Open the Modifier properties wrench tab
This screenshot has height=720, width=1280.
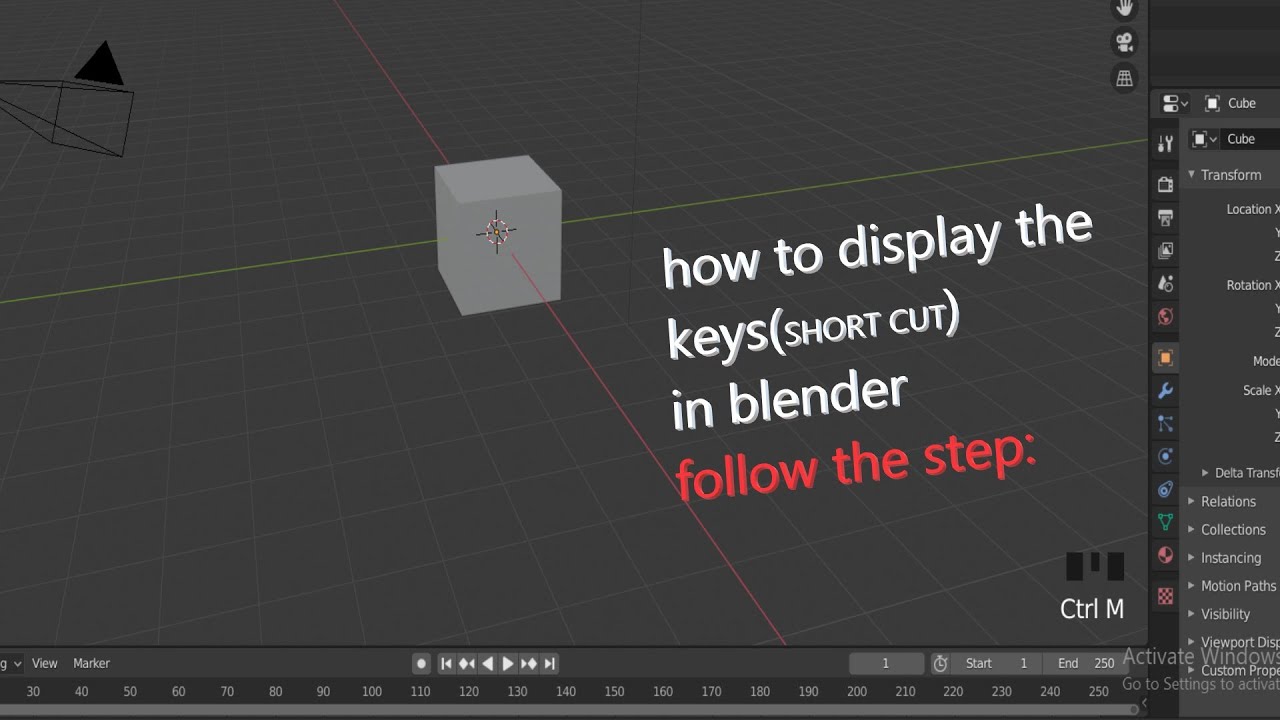pos(1165,390)
